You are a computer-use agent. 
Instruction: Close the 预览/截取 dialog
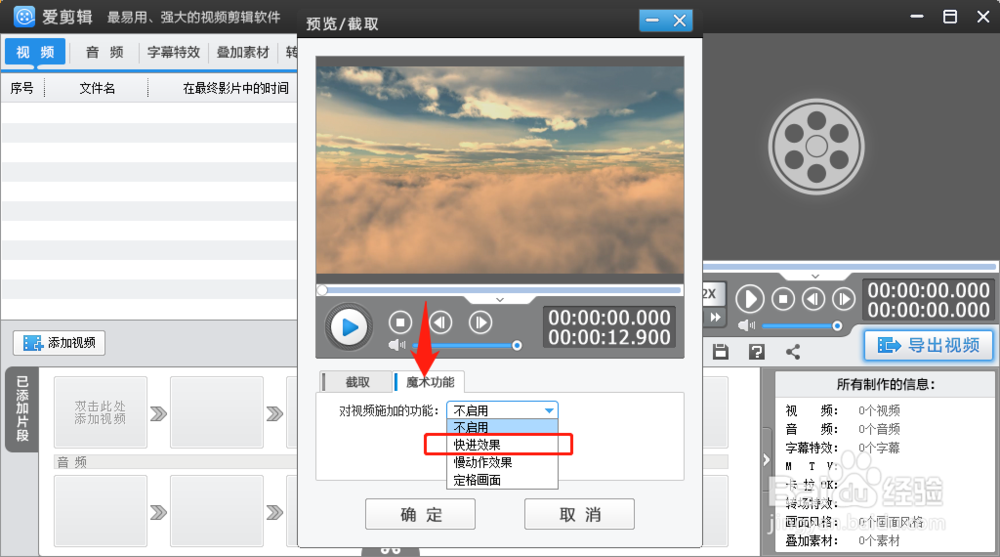(680, 21)
